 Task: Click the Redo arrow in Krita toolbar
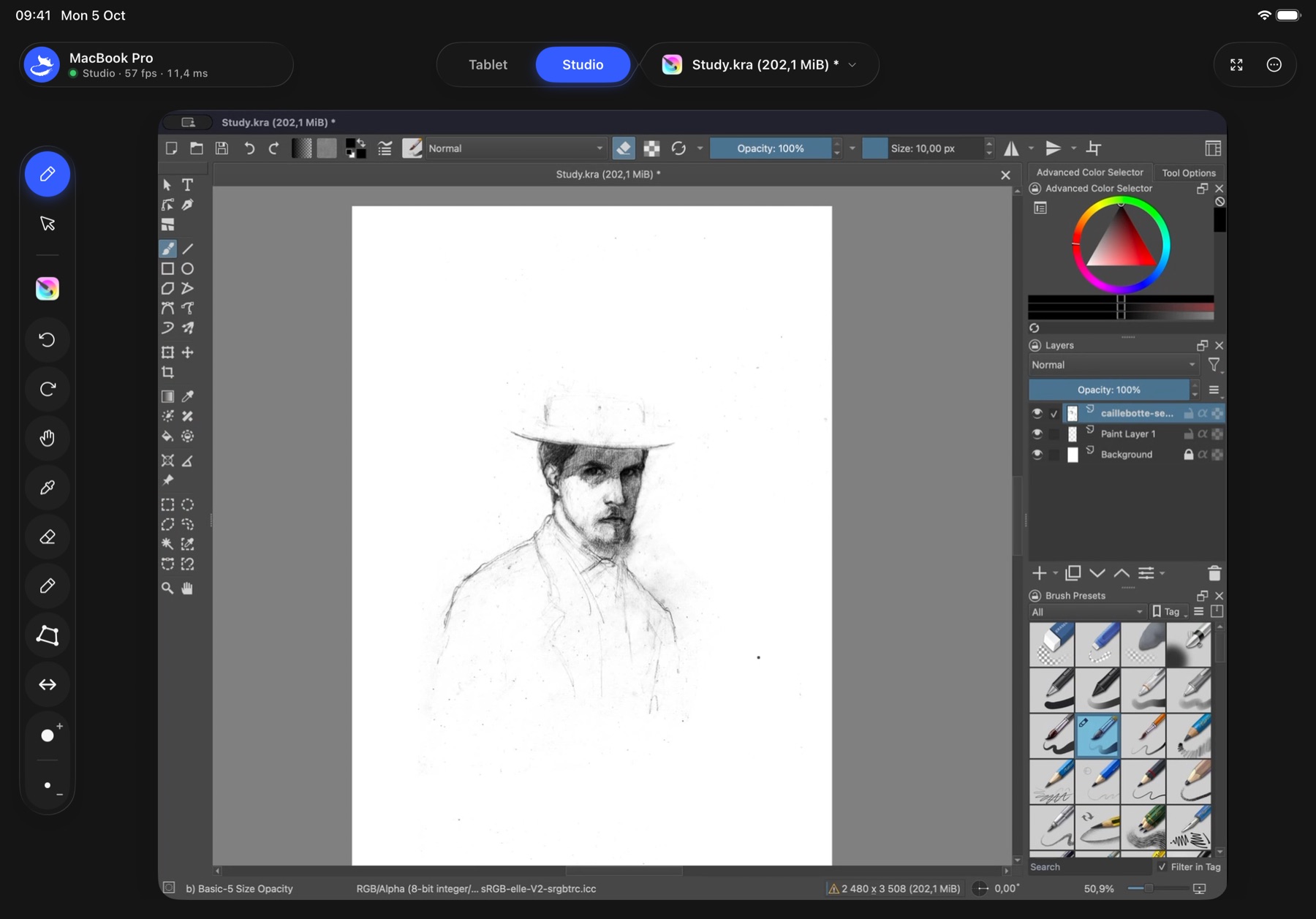point(273,148)
